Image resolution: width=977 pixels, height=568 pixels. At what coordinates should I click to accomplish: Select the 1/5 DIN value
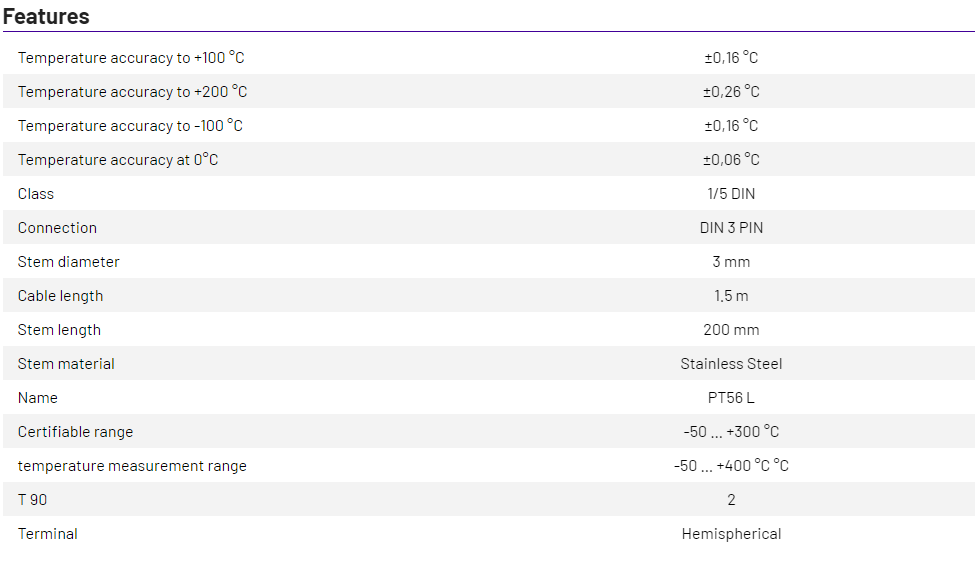pyautogui.click(x=731, y=194)
